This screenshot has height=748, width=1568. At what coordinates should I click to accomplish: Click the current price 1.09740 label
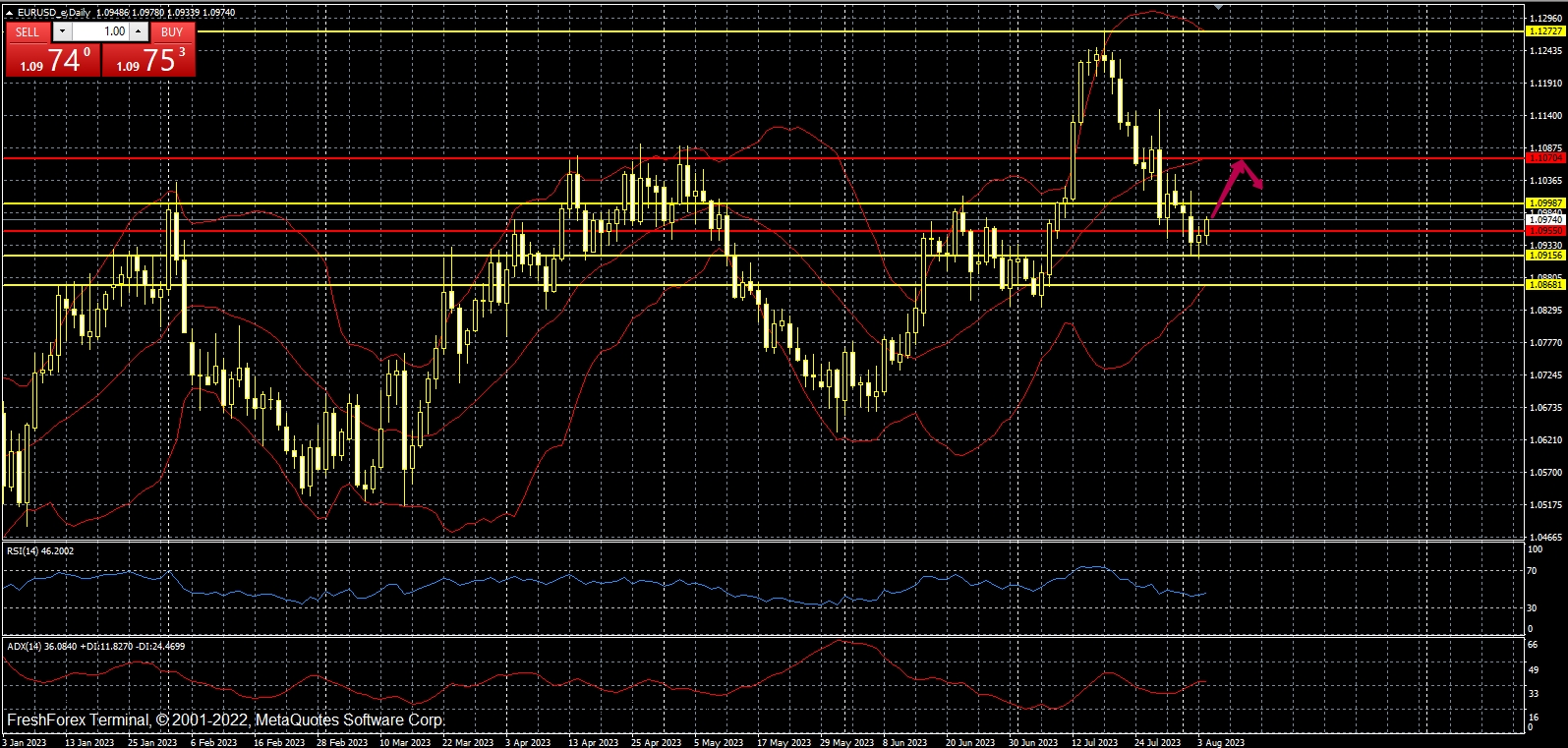[1544, 220]
